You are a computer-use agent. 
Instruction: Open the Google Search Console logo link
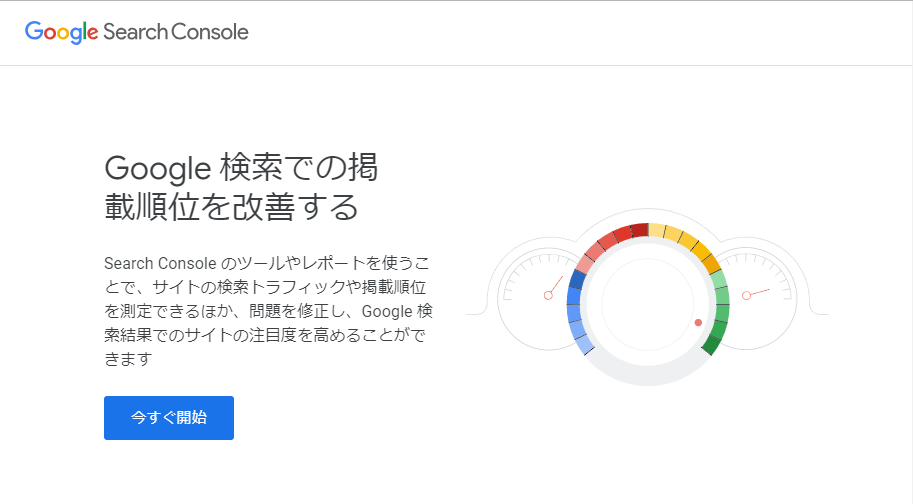click(x=137, y=33)
